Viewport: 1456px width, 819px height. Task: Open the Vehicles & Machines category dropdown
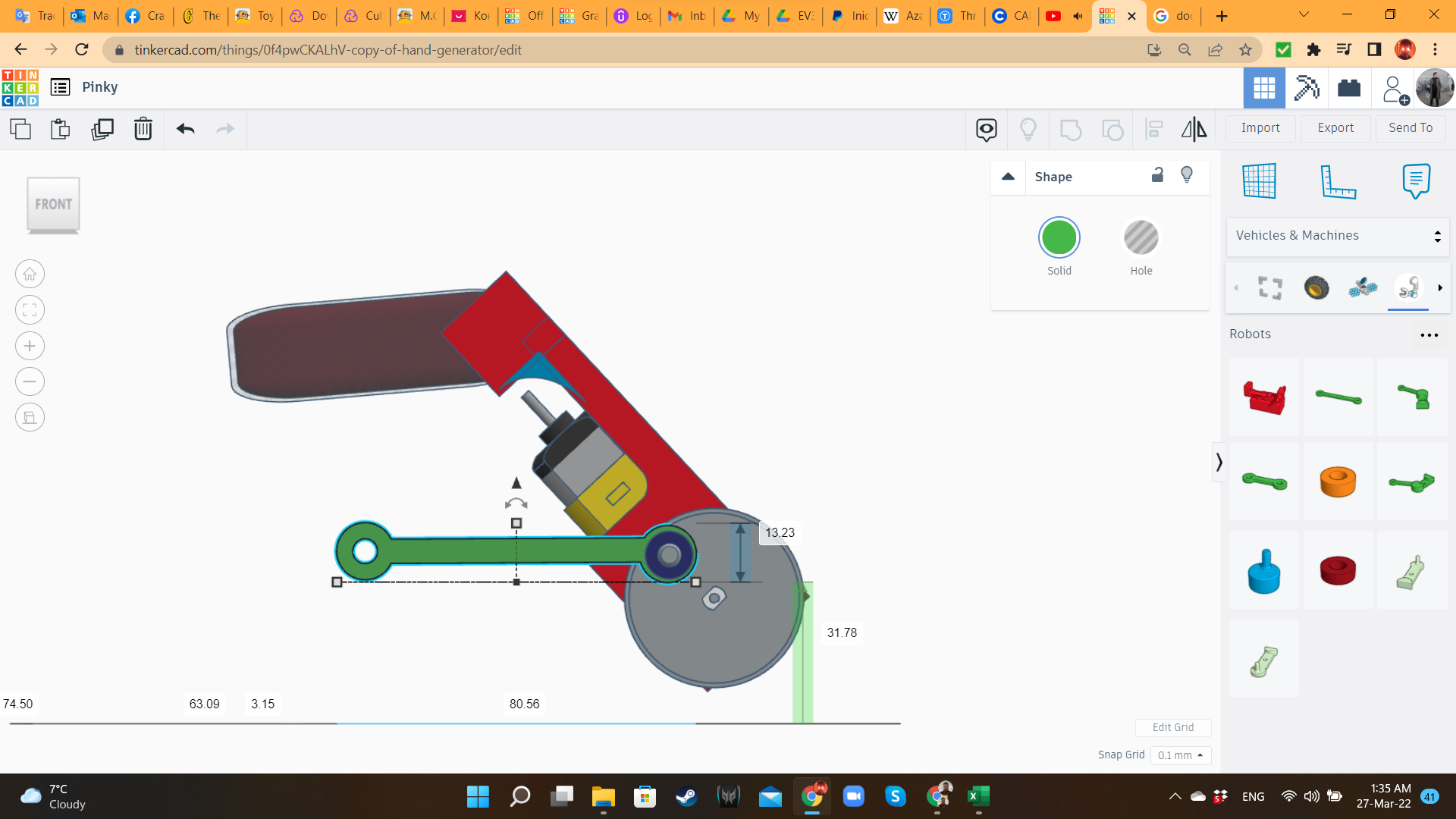pyautogui.click(x=1337, y=236)
